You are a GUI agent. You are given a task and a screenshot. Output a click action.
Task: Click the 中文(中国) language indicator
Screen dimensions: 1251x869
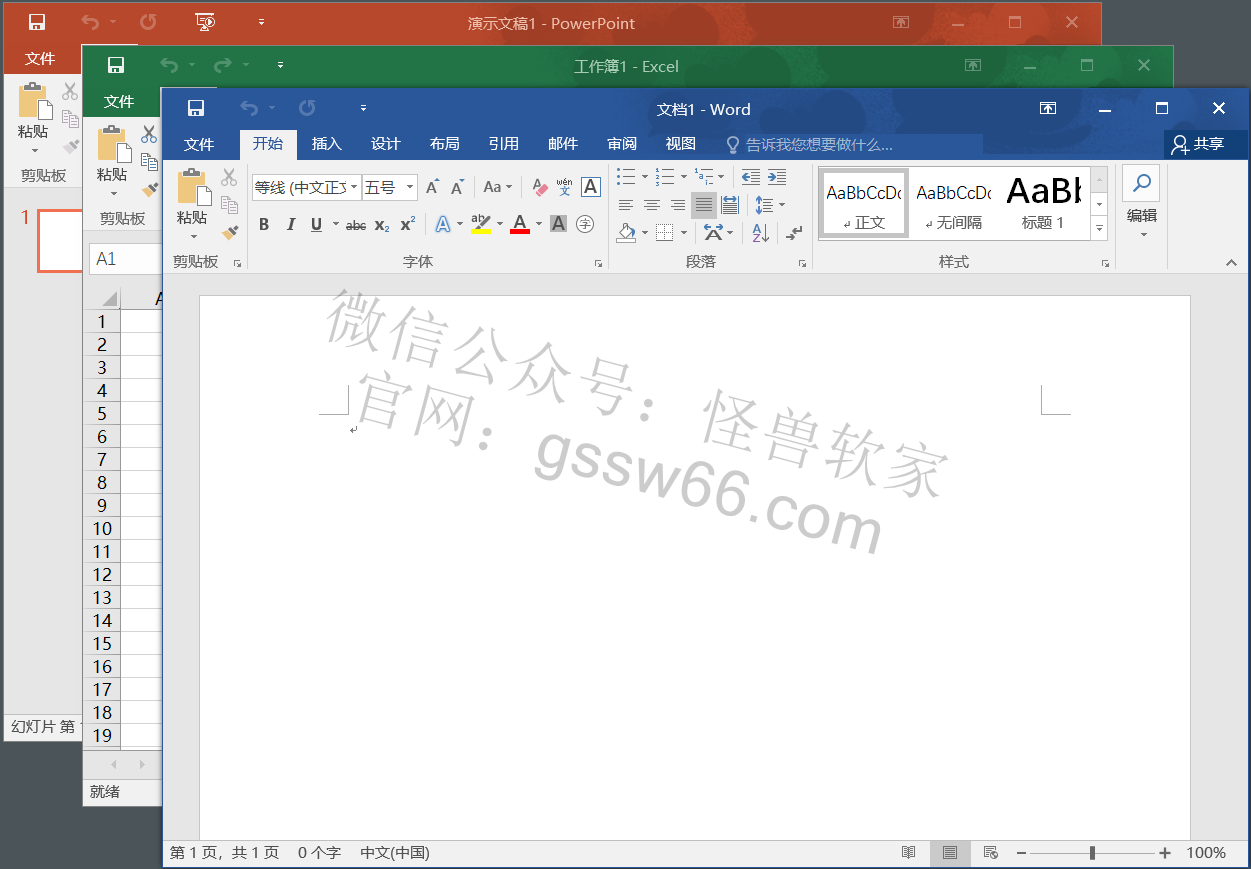click(395, 853)
